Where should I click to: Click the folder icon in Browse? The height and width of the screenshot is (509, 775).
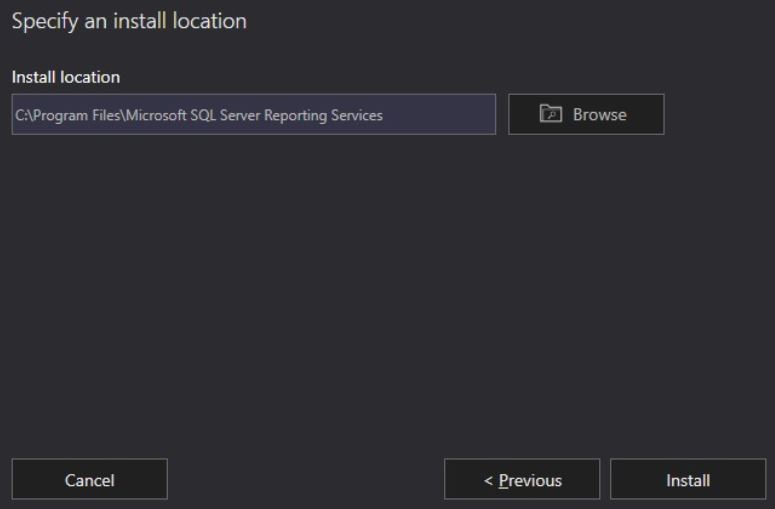coord(551,114)
